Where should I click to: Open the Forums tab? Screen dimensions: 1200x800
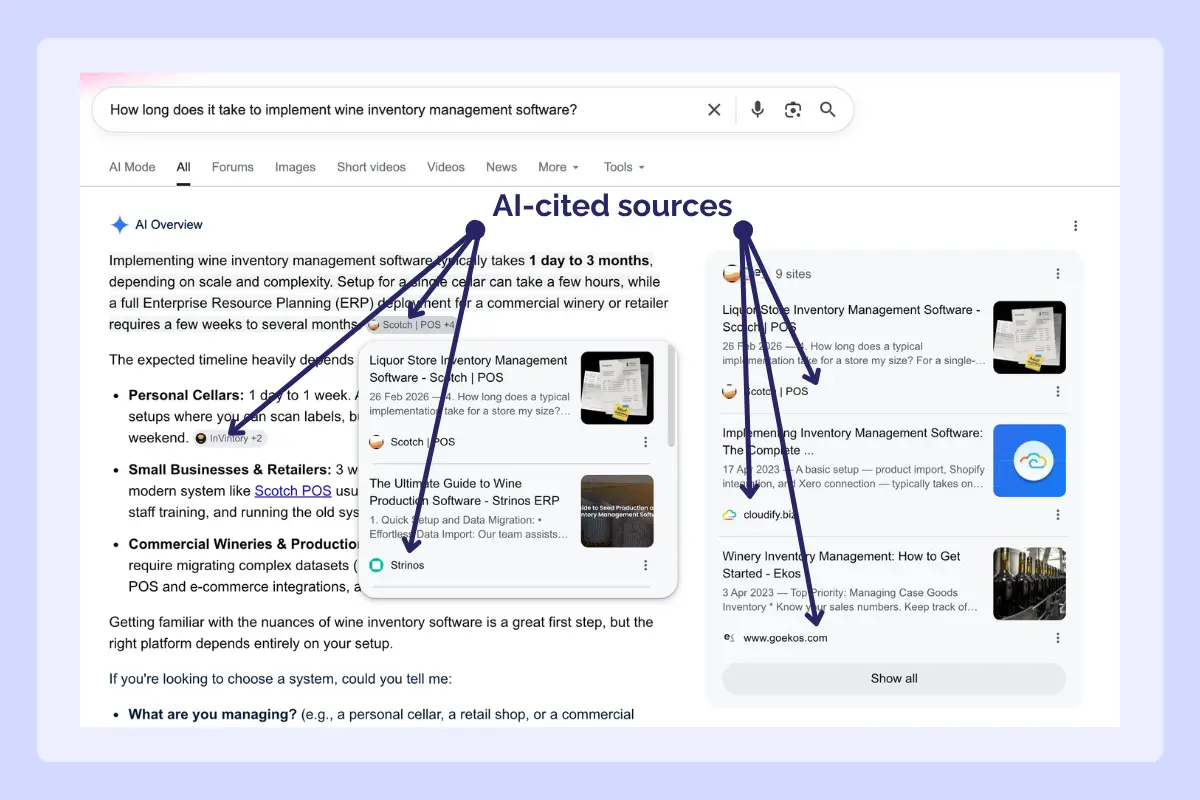coord(233,167)
